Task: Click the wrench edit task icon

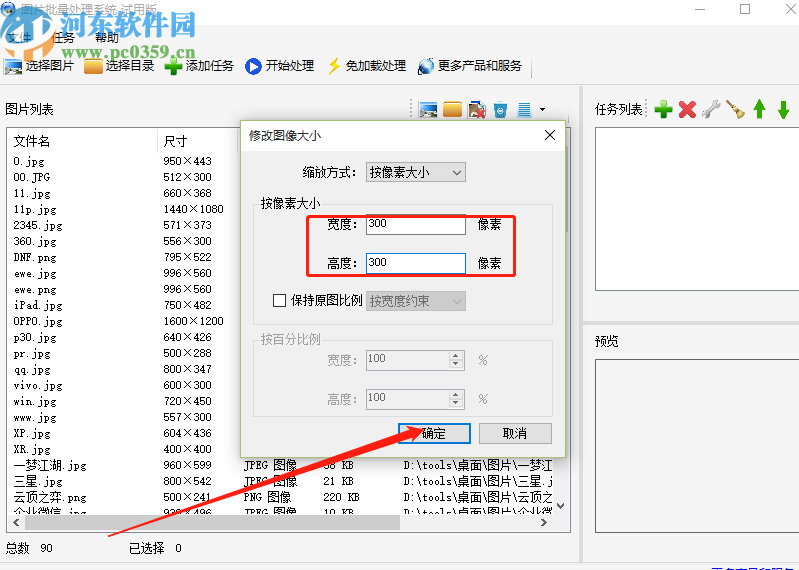Action: (711, 109)
